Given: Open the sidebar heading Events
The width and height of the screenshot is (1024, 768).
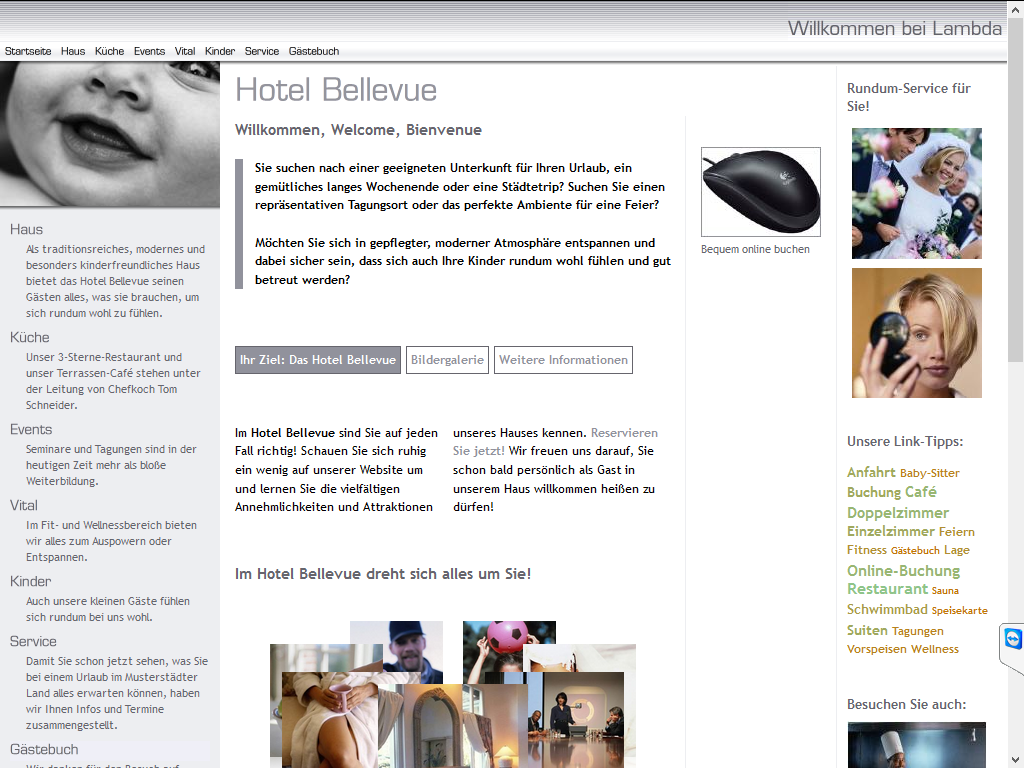Looking at the screenshot, I should (31, 429).
